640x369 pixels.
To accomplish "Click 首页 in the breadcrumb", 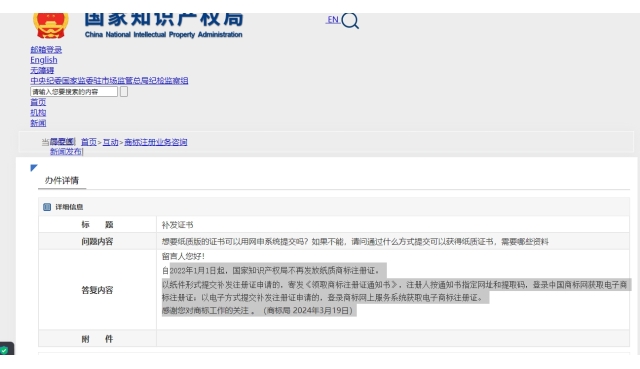I will [89, 142].
